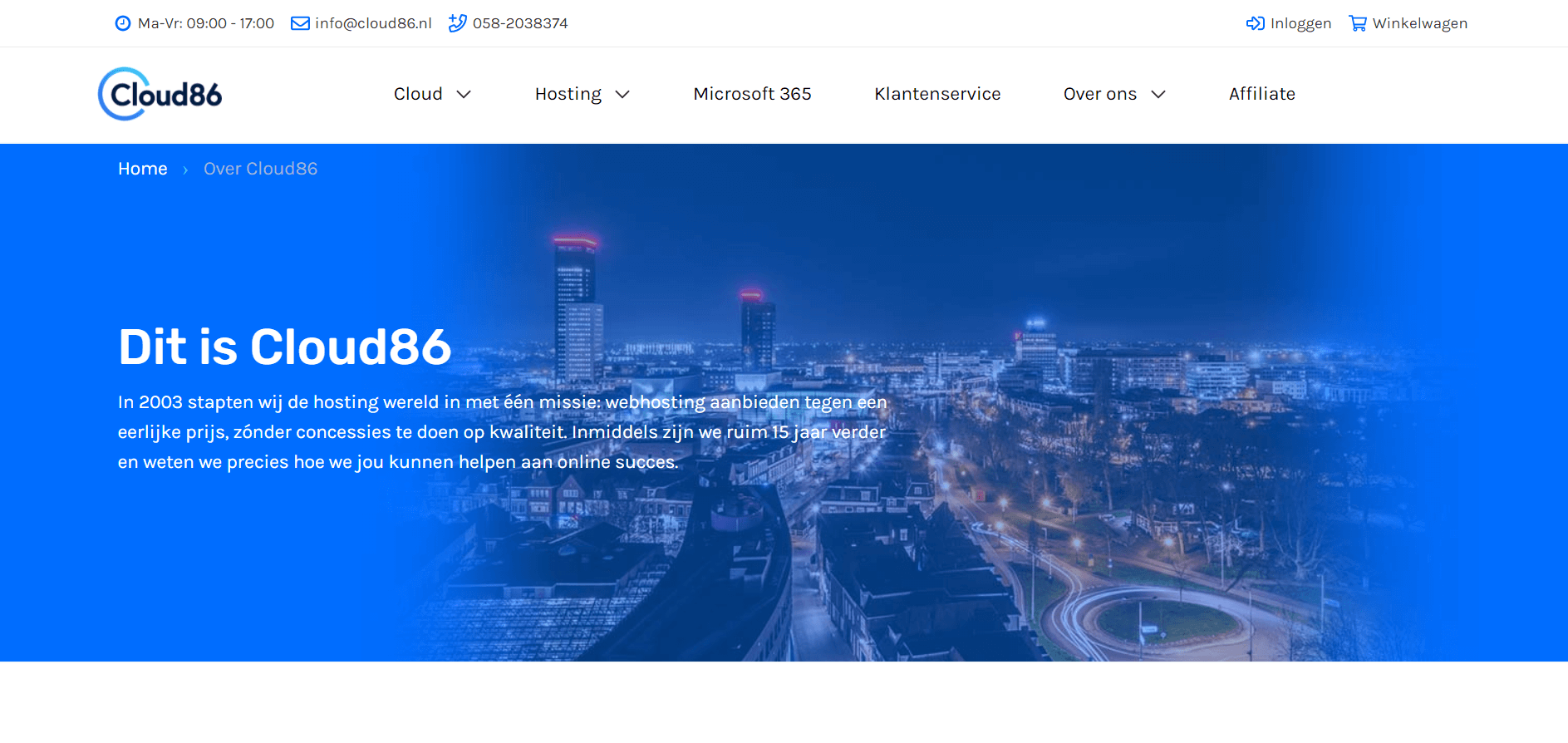Open the shopping cart icon
1568x743 pixels.
pos(1357,23)
